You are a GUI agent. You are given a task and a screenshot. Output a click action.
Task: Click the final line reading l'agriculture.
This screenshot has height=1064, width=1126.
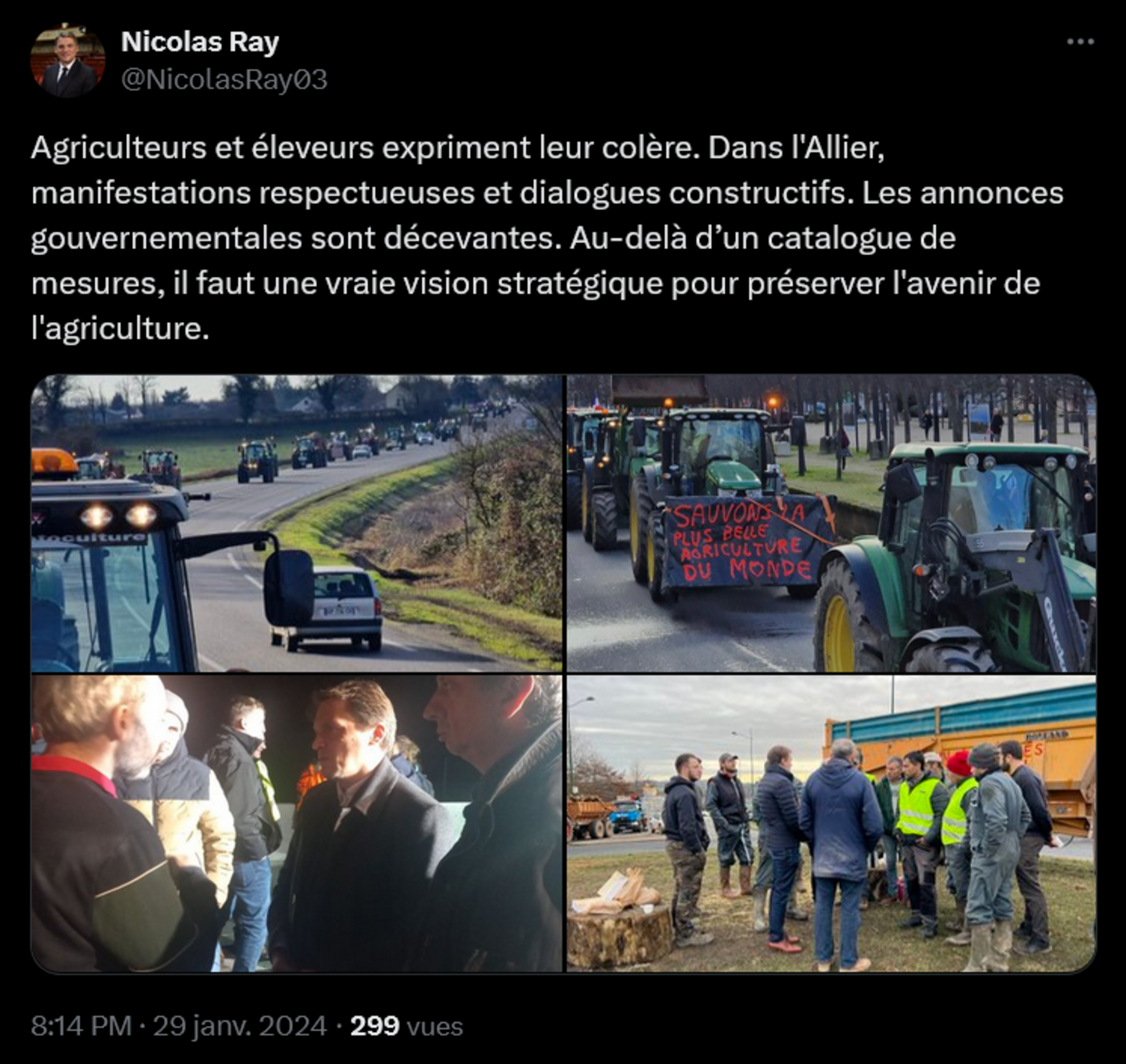(120, 329)
